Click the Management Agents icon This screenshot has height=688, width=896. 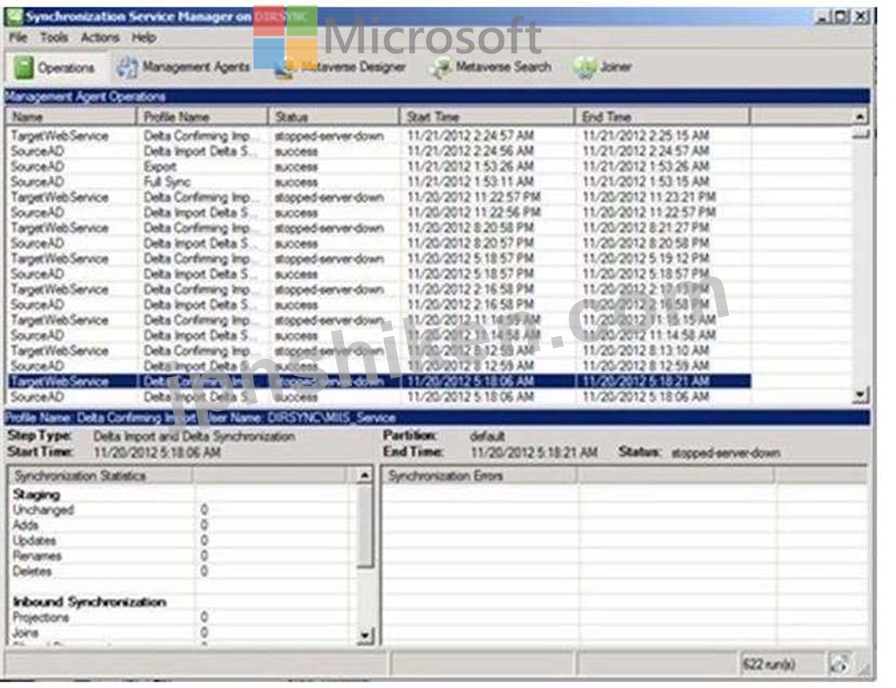126,67
